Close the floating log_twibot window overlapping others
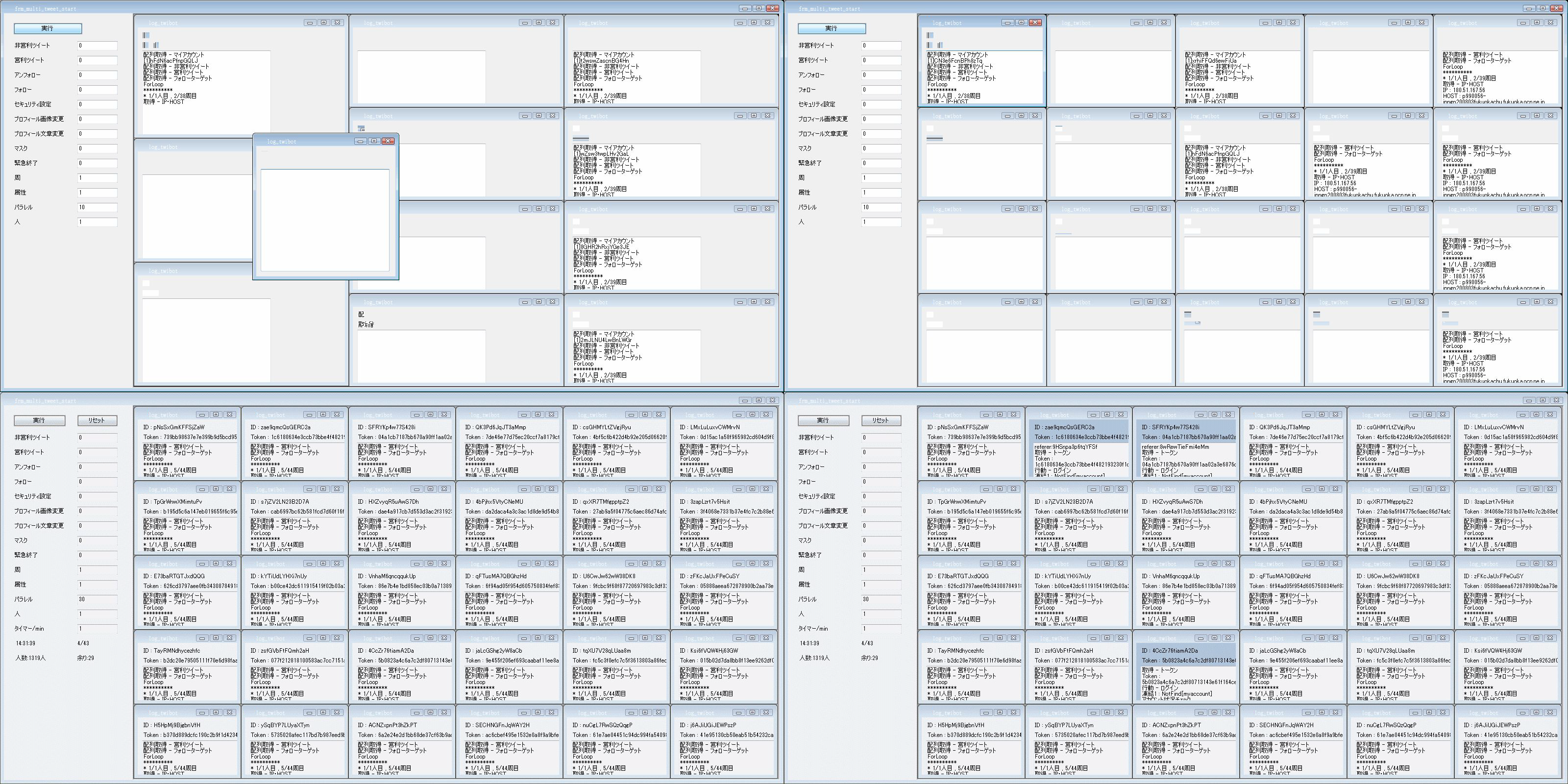 tap(388, 141)
